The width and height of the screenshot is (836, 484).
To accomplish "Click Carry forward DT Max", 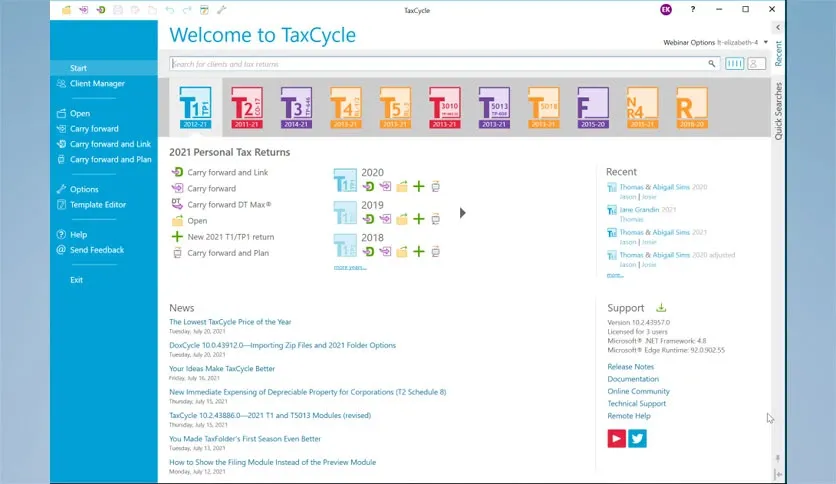I will (221, 204).
